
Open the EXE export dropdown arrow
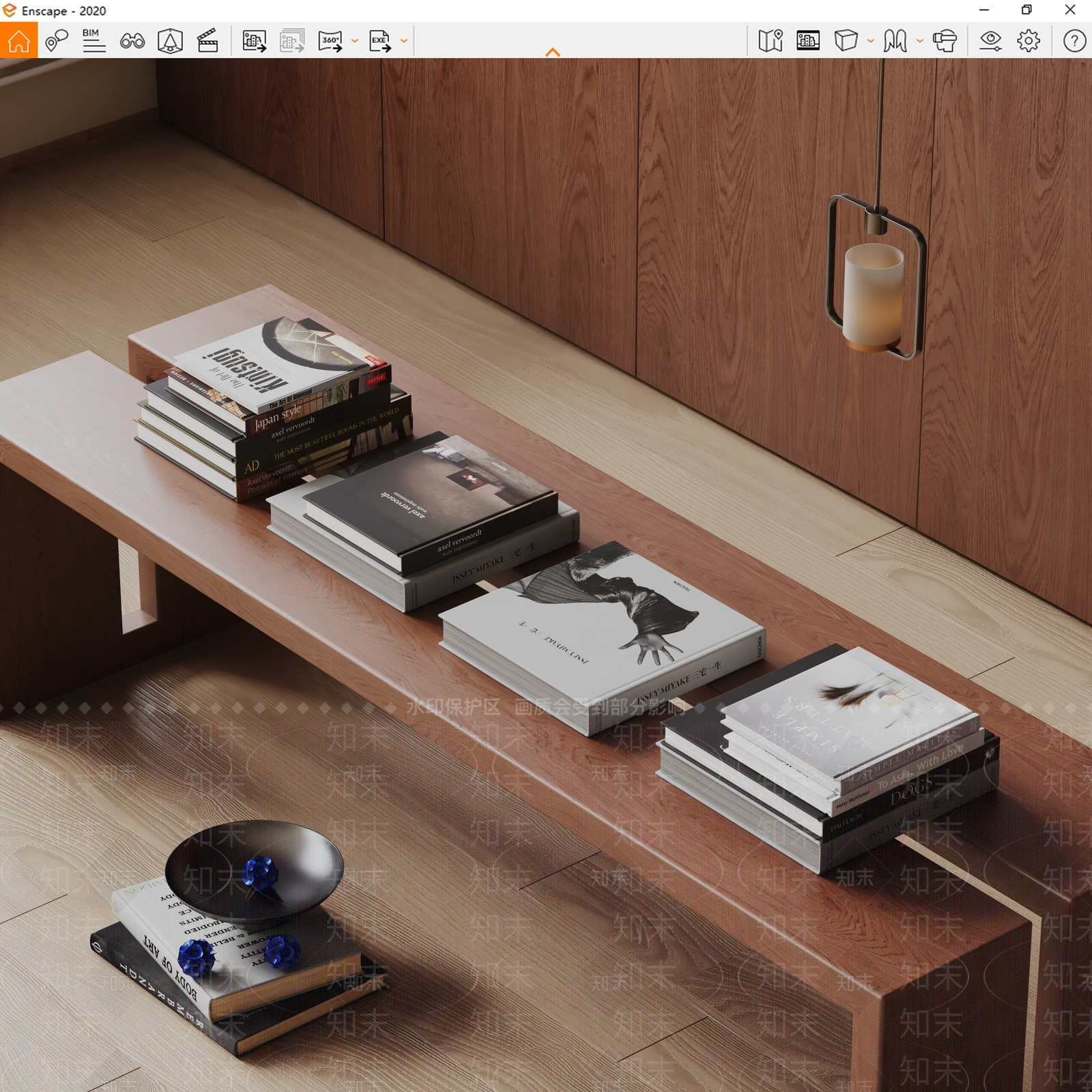404,41
